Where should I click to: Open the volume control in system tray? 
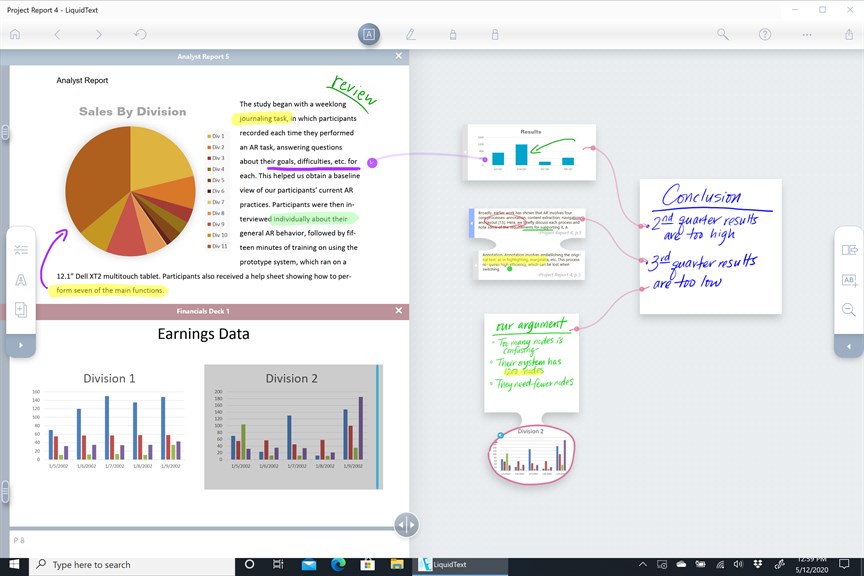pos(738,564)
